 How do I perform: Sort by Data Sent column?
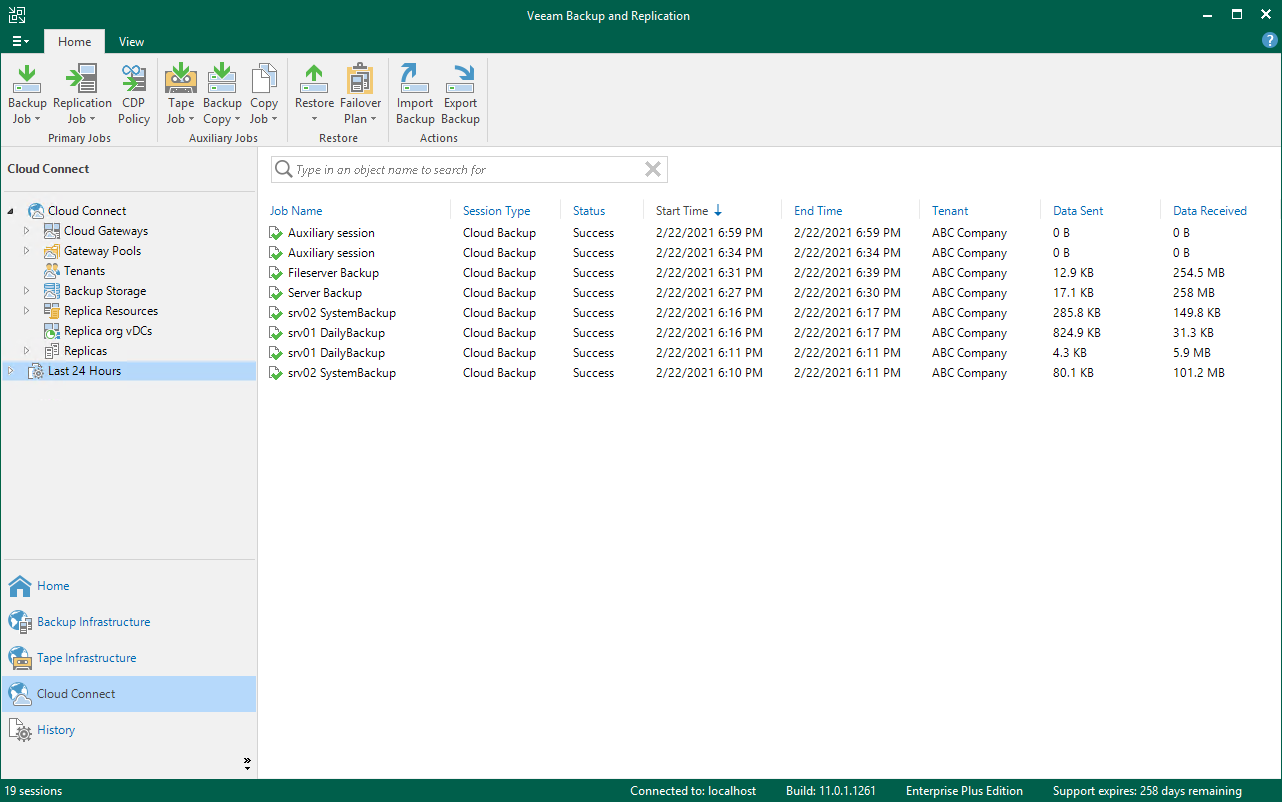click(1078, 211)
